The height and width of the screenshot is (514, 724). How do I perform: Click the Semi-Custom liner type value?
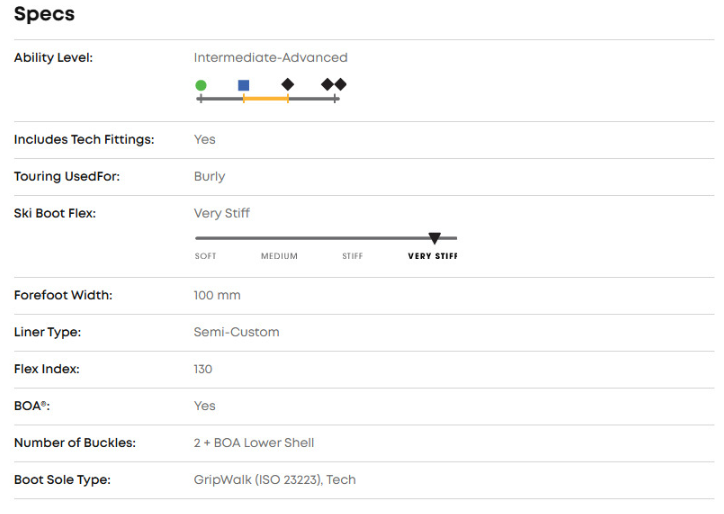click(x=236, y=332)
